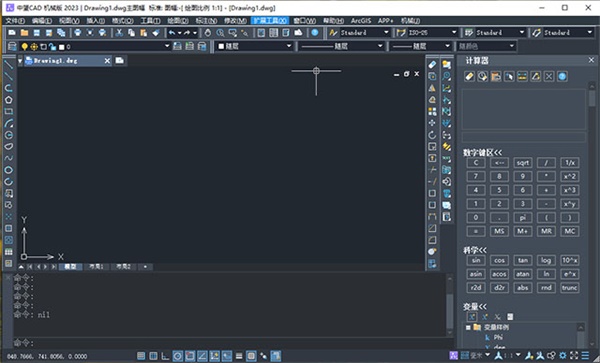Viewport: 600px width, 363px height.
Task: Collapse the 变量样例 tree node
Action: tap(468, 327)
